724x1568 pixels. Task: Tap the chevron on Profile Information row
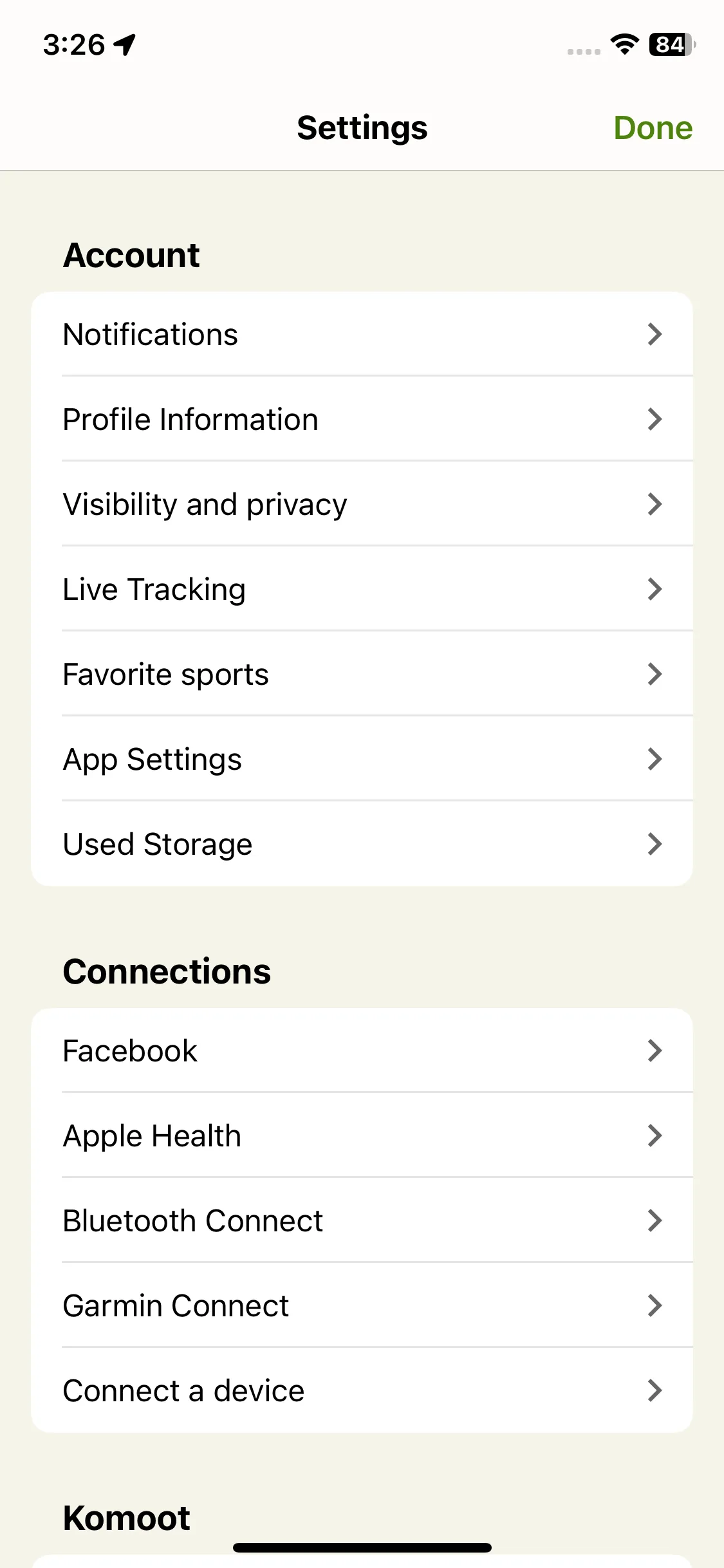[654, 419]
